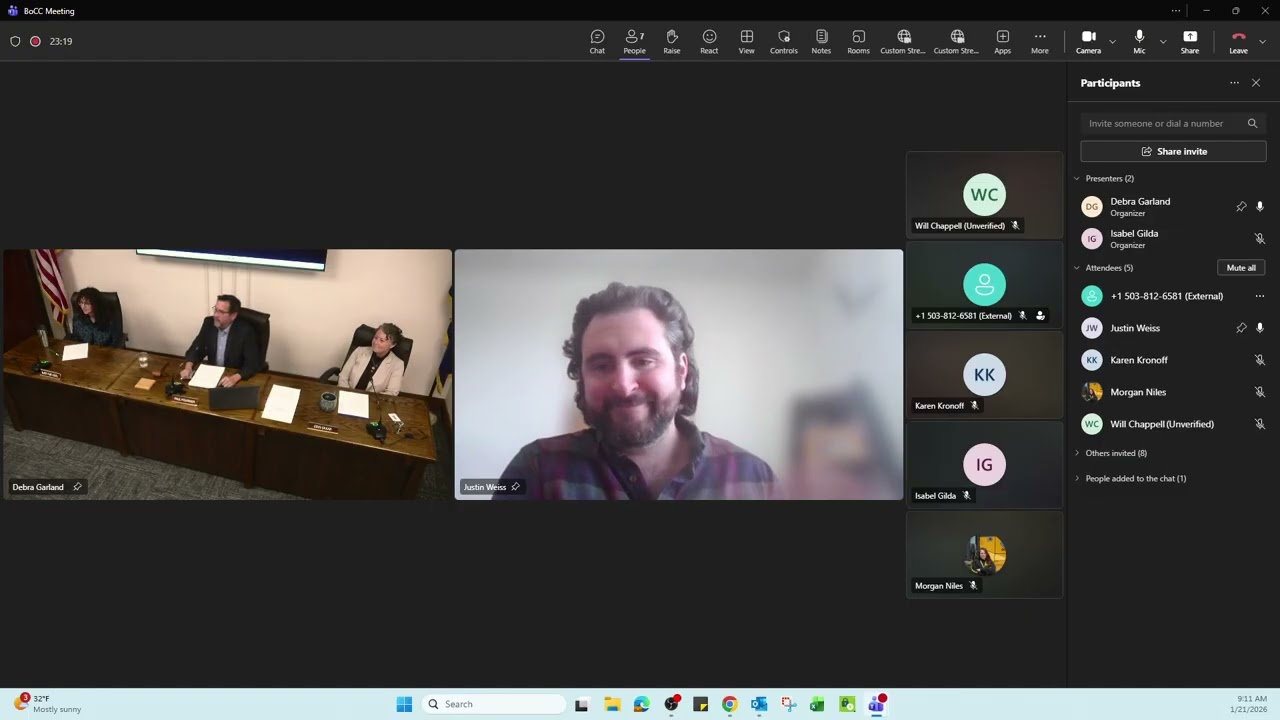The height and width of the screenshot is (720, 1280).
Task: Open the meeting Chat panel
Action: pos(597,41)
